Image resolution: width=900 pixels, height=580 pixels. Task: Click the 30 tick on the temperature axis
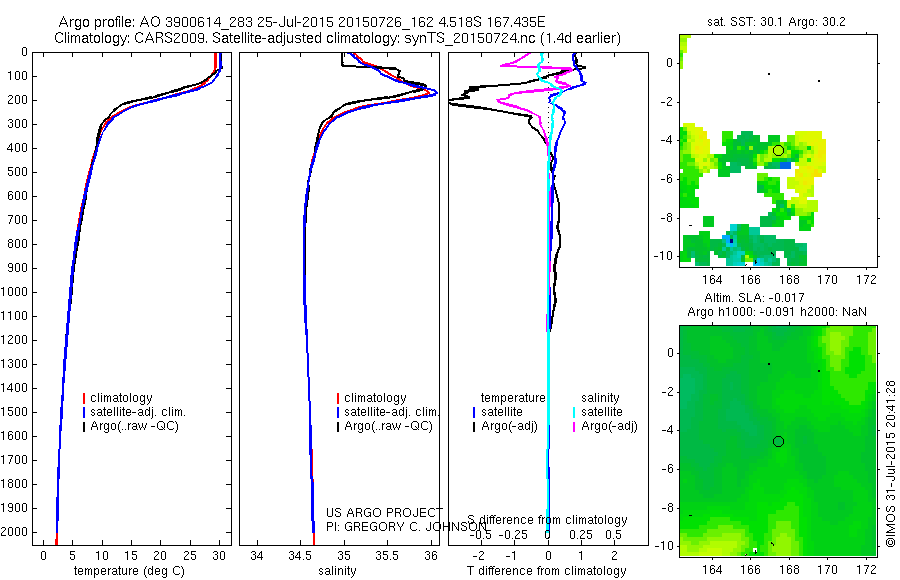coord(219,555)
